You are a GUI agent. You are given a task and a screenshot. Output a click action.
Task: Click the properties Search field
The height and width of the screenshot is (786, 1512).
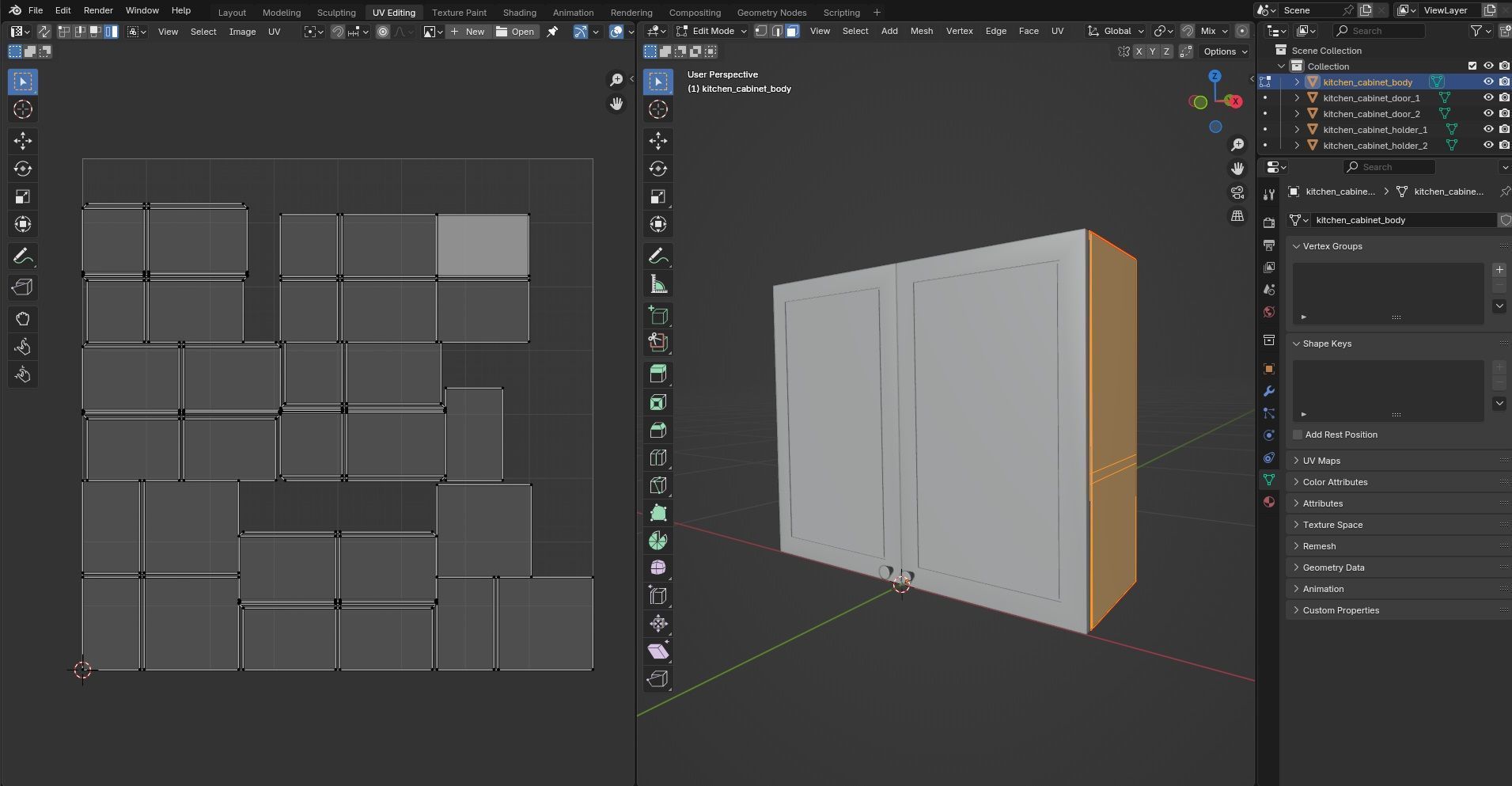tap(1389, 167)
